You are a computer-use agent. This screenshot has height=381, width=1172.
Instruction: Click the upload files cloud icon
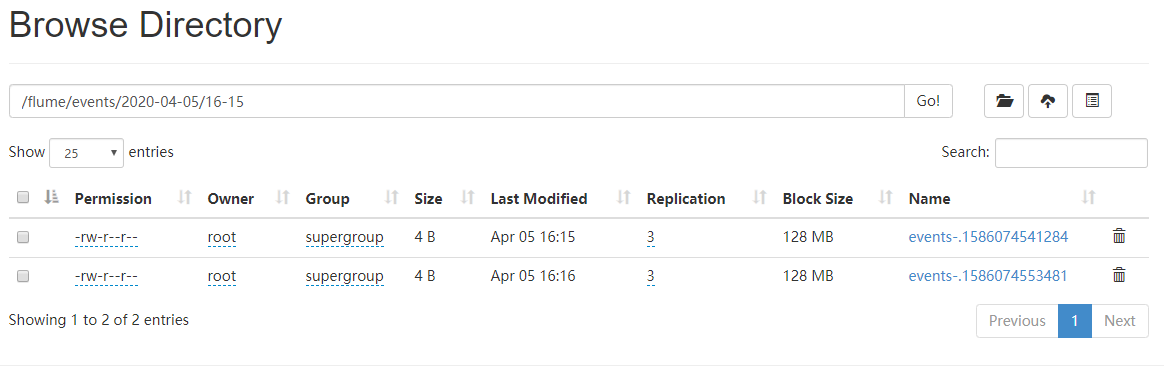pos(1048,101)
